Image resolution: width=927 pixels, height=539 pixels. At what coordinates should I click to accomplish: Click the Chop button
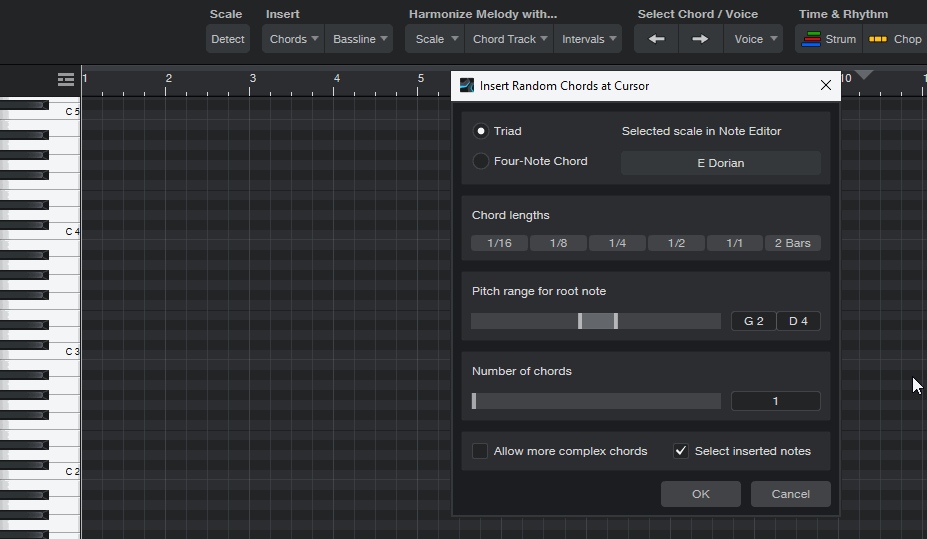(x=894, y=39)
